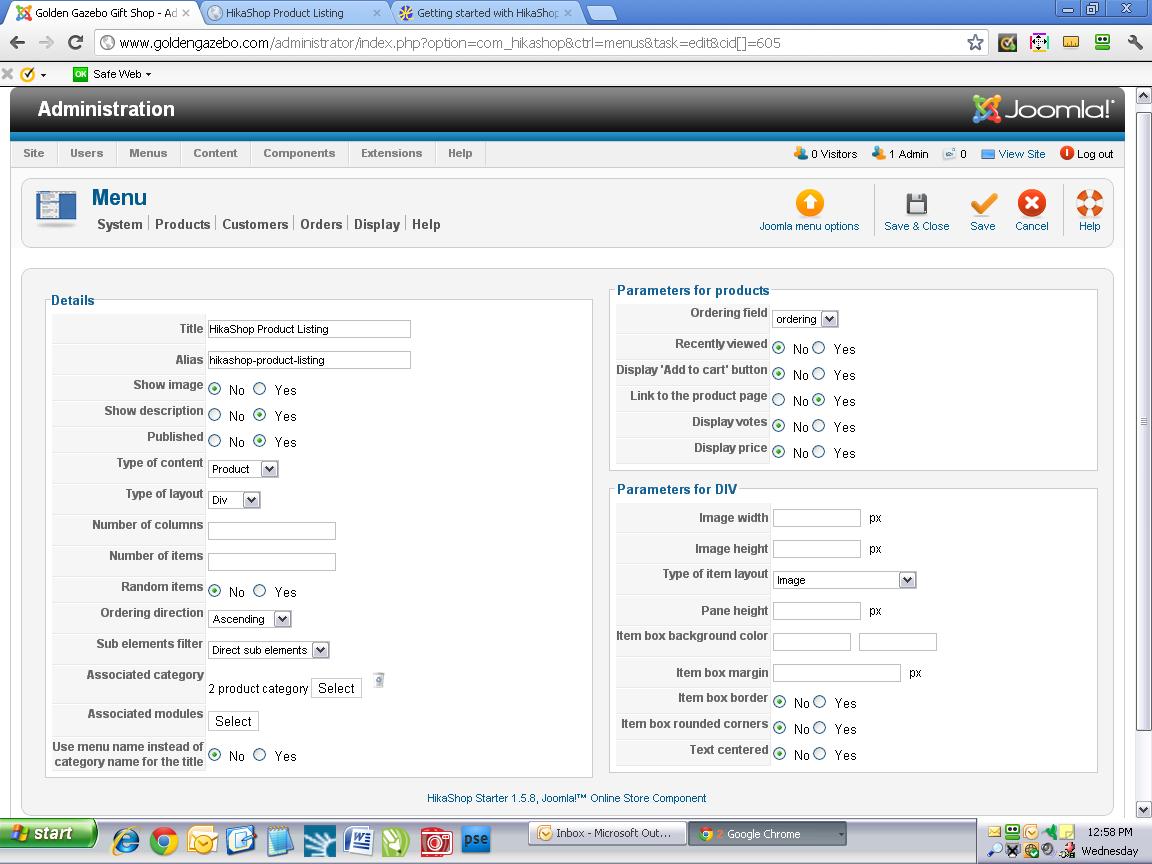Click the red Cancel icon
The height and width of the screenshot is (864, 1152).
[x=1032, y=203]
